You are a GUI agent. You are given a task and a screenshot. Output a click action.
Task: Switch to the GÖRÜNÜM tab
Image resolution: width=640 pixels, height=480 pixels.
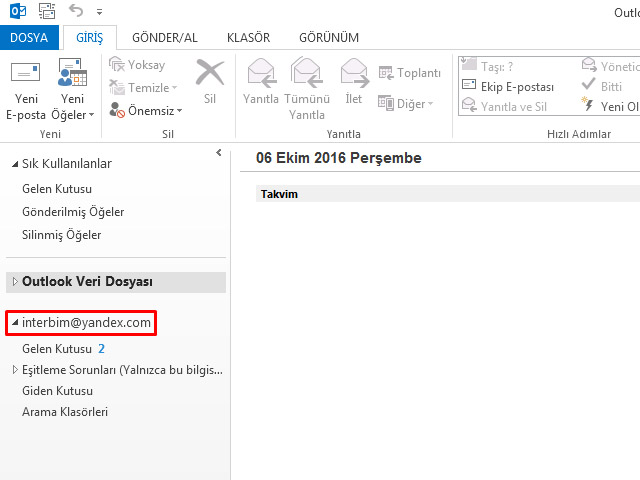point(329,38)
